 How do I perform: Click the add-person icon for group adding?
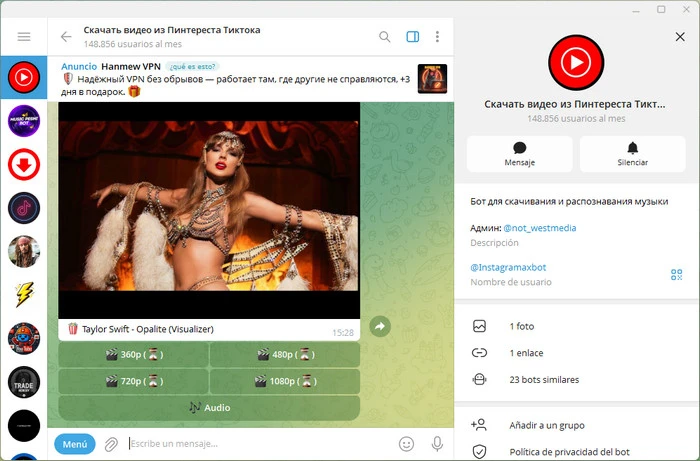click(479, 424)
